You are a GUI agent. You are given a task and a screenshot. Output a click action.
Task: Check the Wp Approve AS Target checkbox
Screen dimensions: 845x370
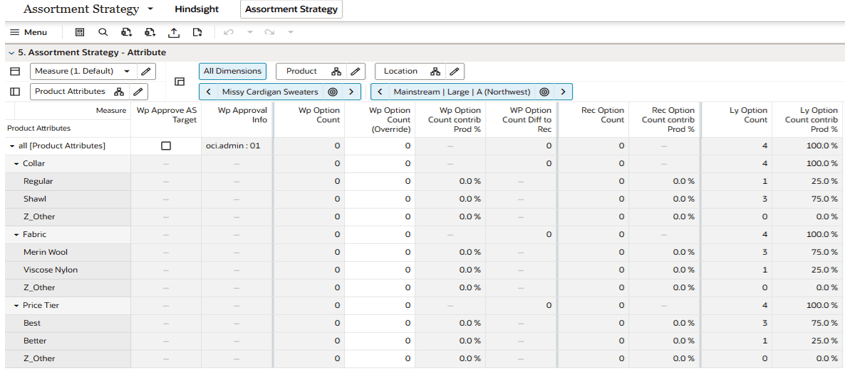point(166,146)
